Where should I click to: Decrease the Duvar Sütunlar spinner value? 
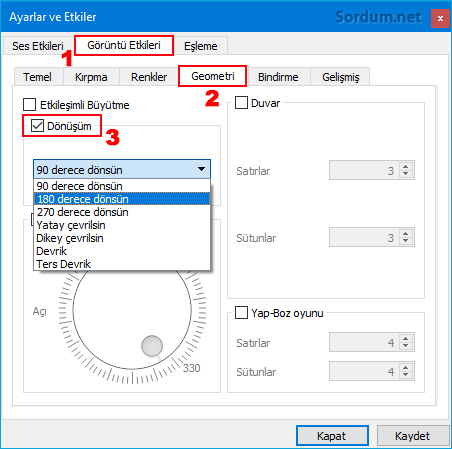pyautogui.click(x=406, y=241)
